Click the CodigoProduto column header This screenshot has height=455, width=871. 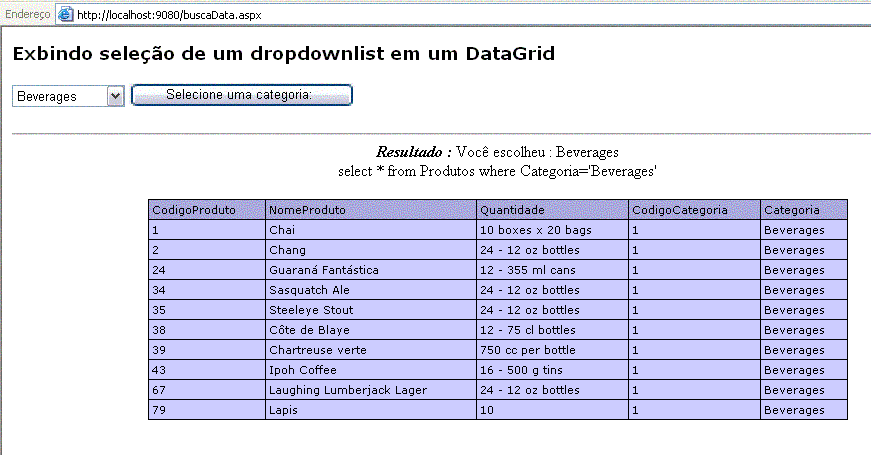point(207,210)
